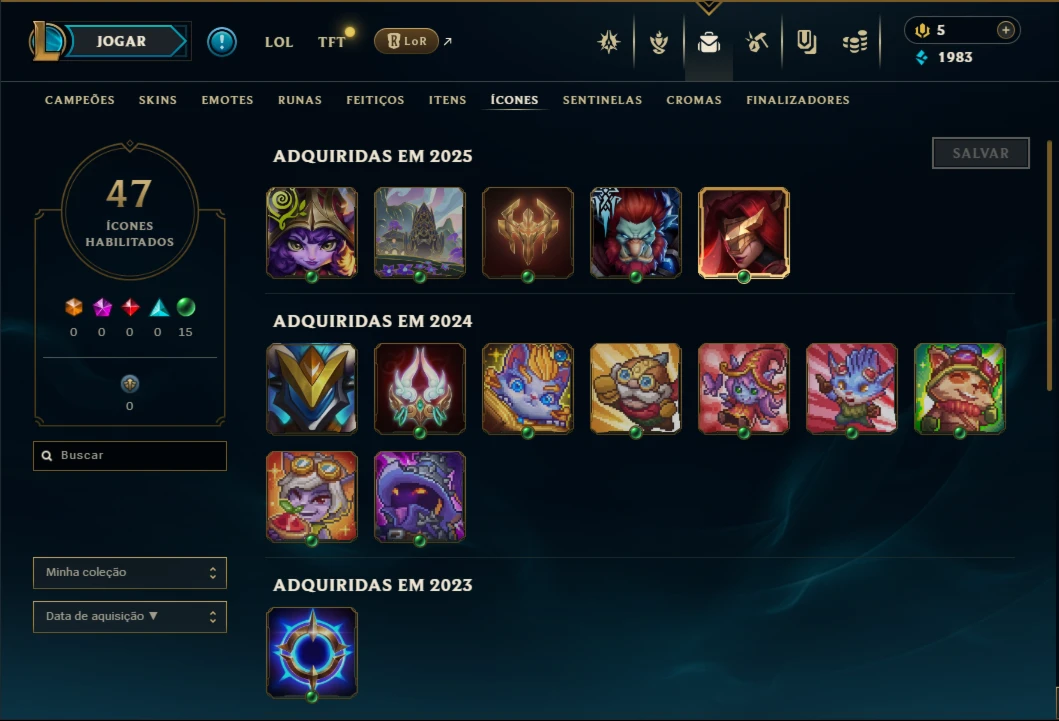Filter by the green rarity gem

(x=186, y=307)
